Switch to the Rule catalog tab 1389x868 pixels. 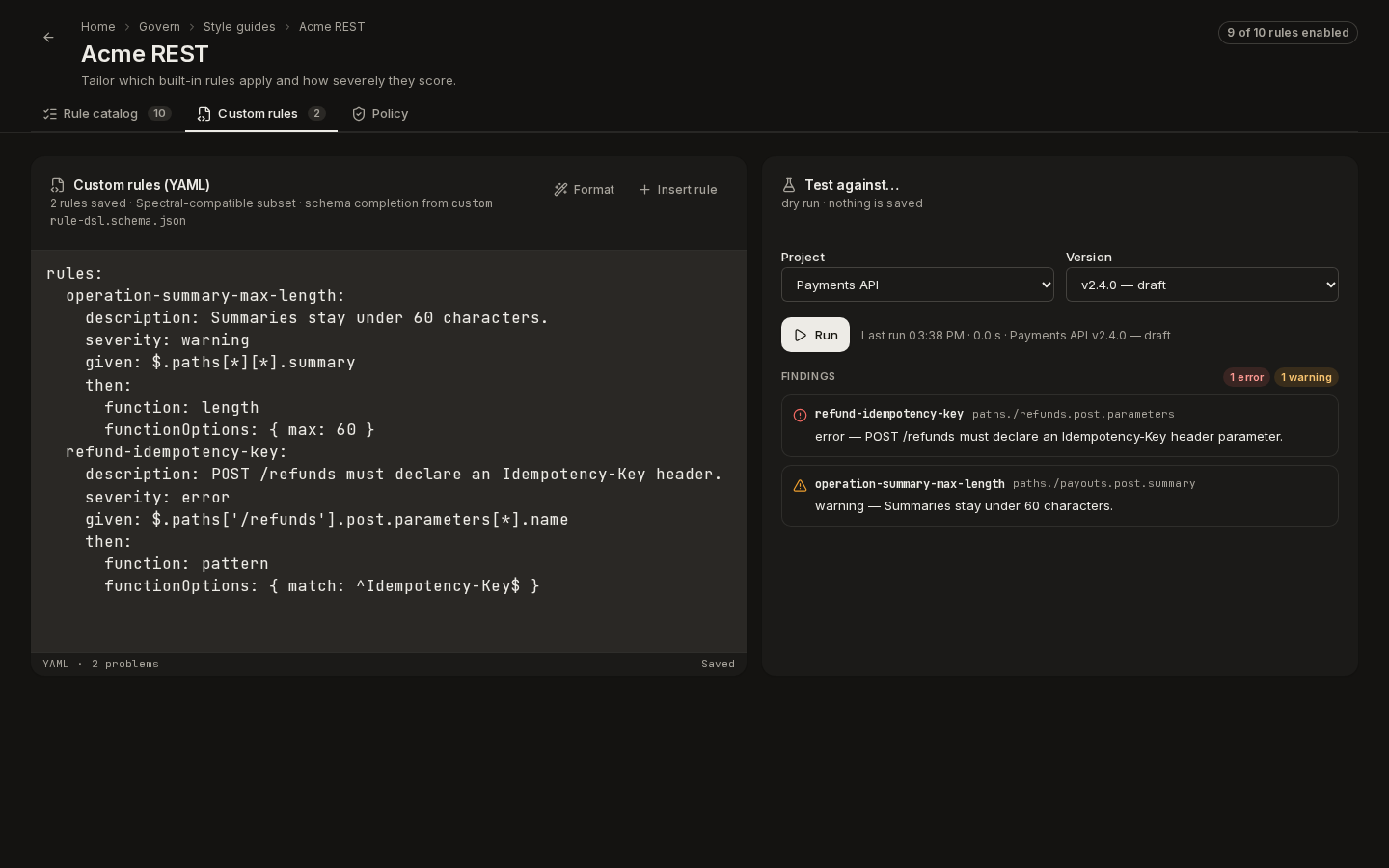pos(107,114)
